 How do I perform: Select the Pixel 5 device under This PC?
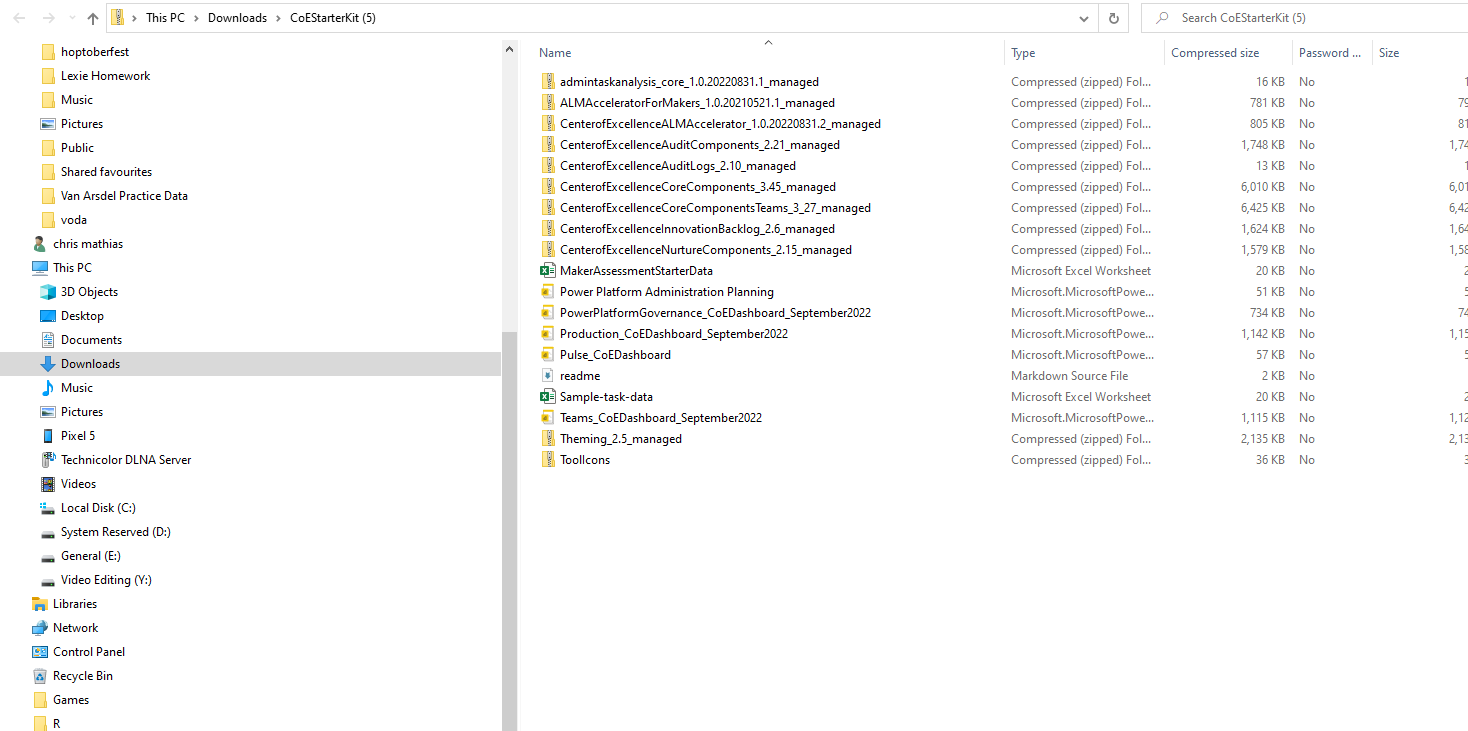point(76,435)
